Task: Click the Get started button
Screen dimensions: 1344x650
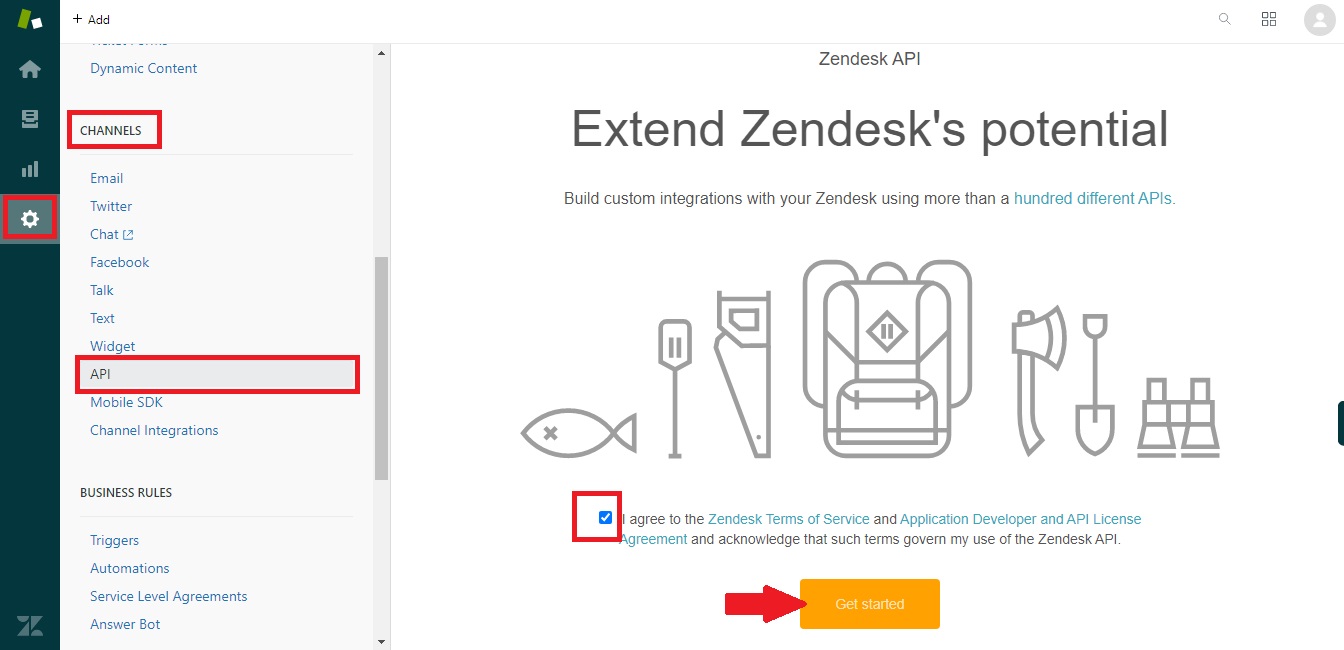Action: [870, 604]
